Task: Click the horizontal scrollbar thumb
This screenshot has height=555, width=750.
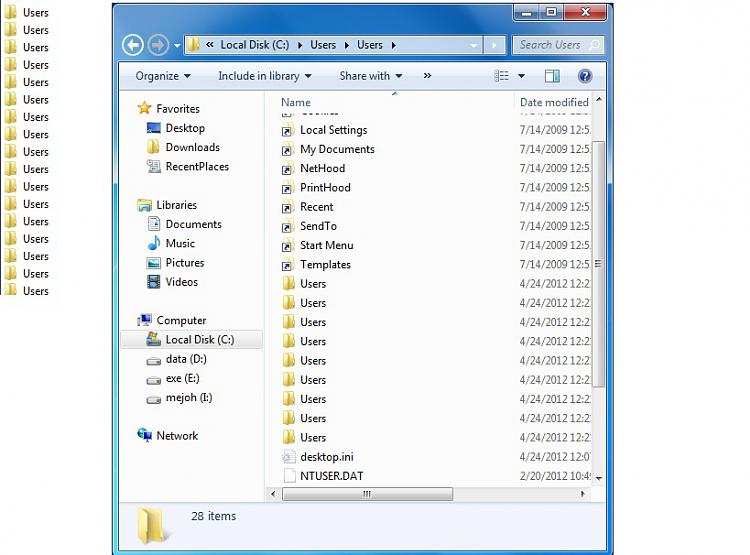Action: click(367, 494)
